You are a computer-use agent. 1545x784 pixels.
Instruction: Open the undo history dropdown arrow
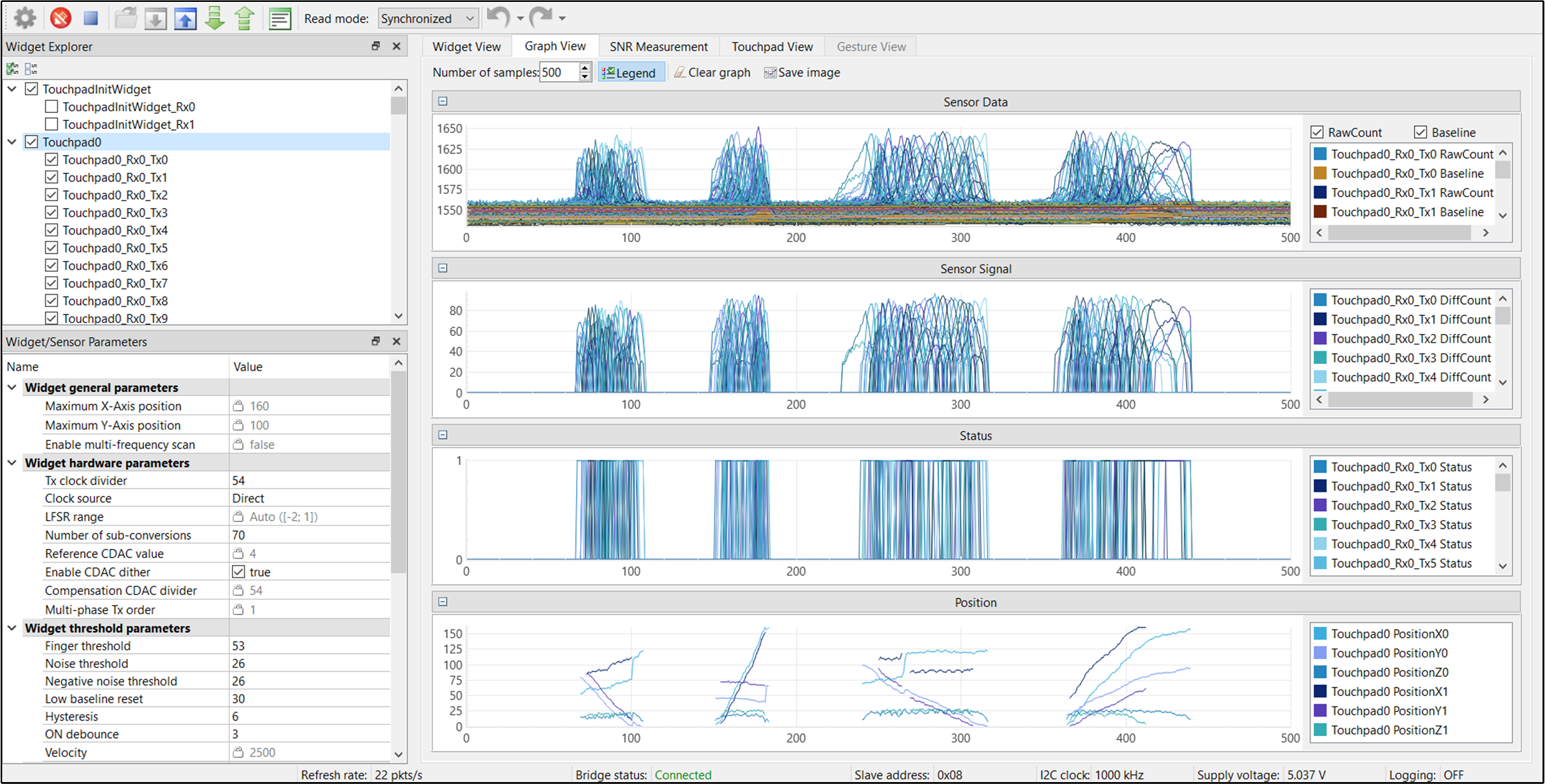[520, 19]
